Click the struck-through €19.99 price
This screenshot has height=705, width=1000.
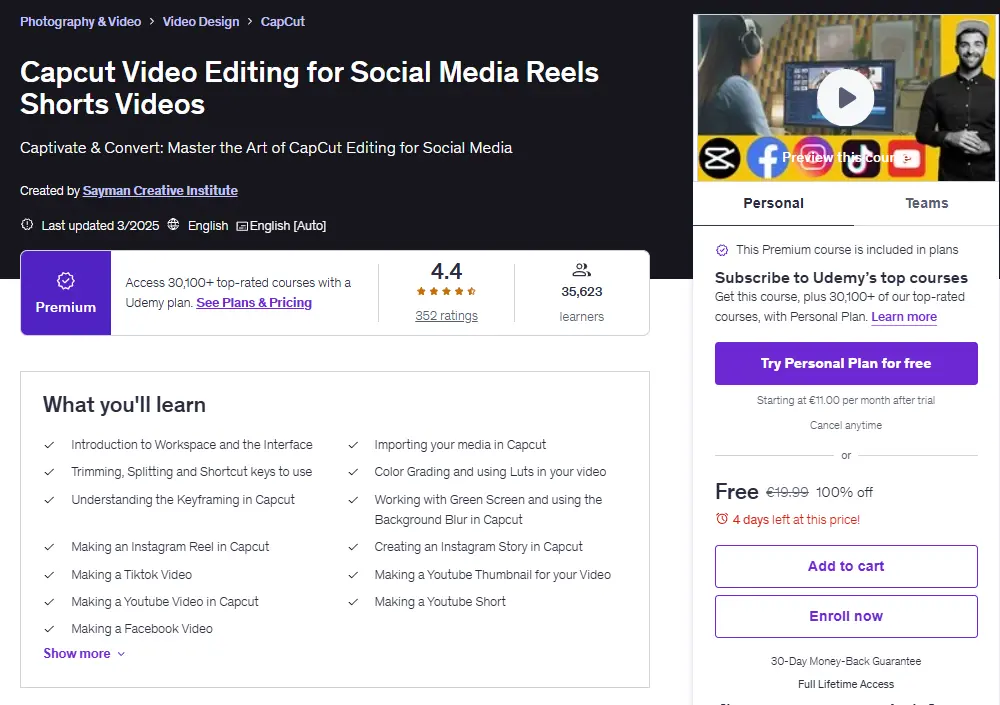(787, 492)
